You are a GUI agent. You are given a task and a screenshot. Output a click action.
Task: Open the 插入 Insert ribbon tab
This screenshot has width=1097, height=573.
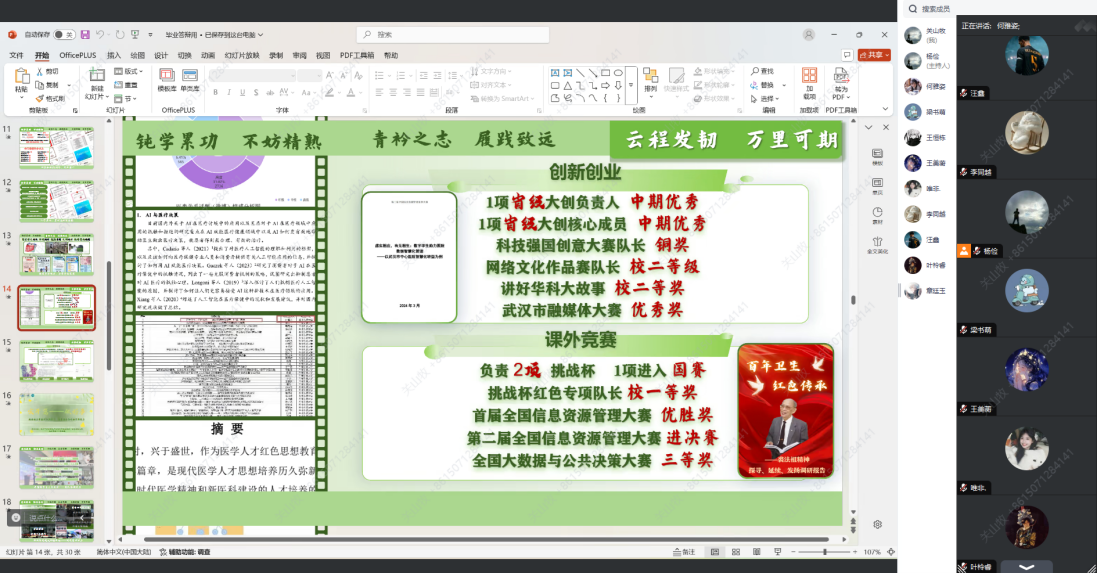coord(114,55)
